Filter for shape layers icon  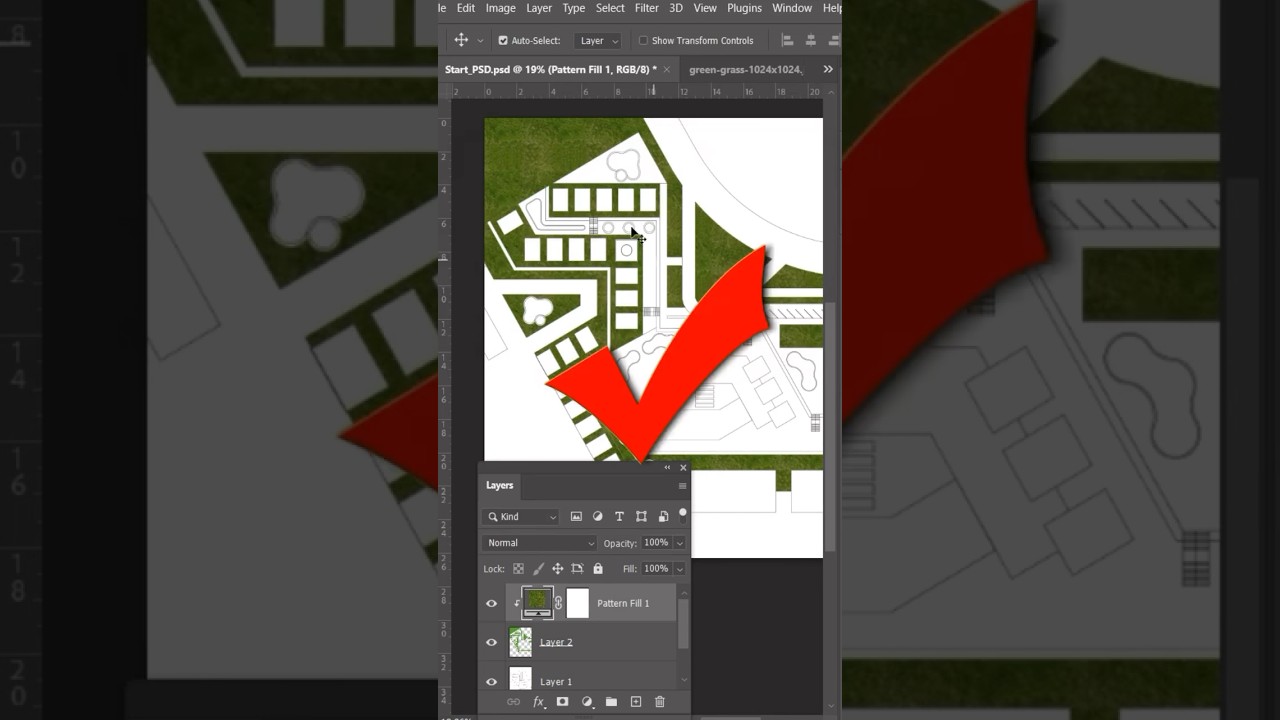[641, 517]
